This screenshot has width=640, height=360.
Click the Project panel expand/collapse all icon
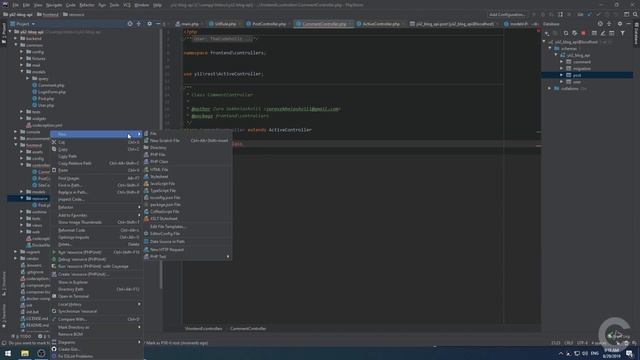tap(139, 24)
